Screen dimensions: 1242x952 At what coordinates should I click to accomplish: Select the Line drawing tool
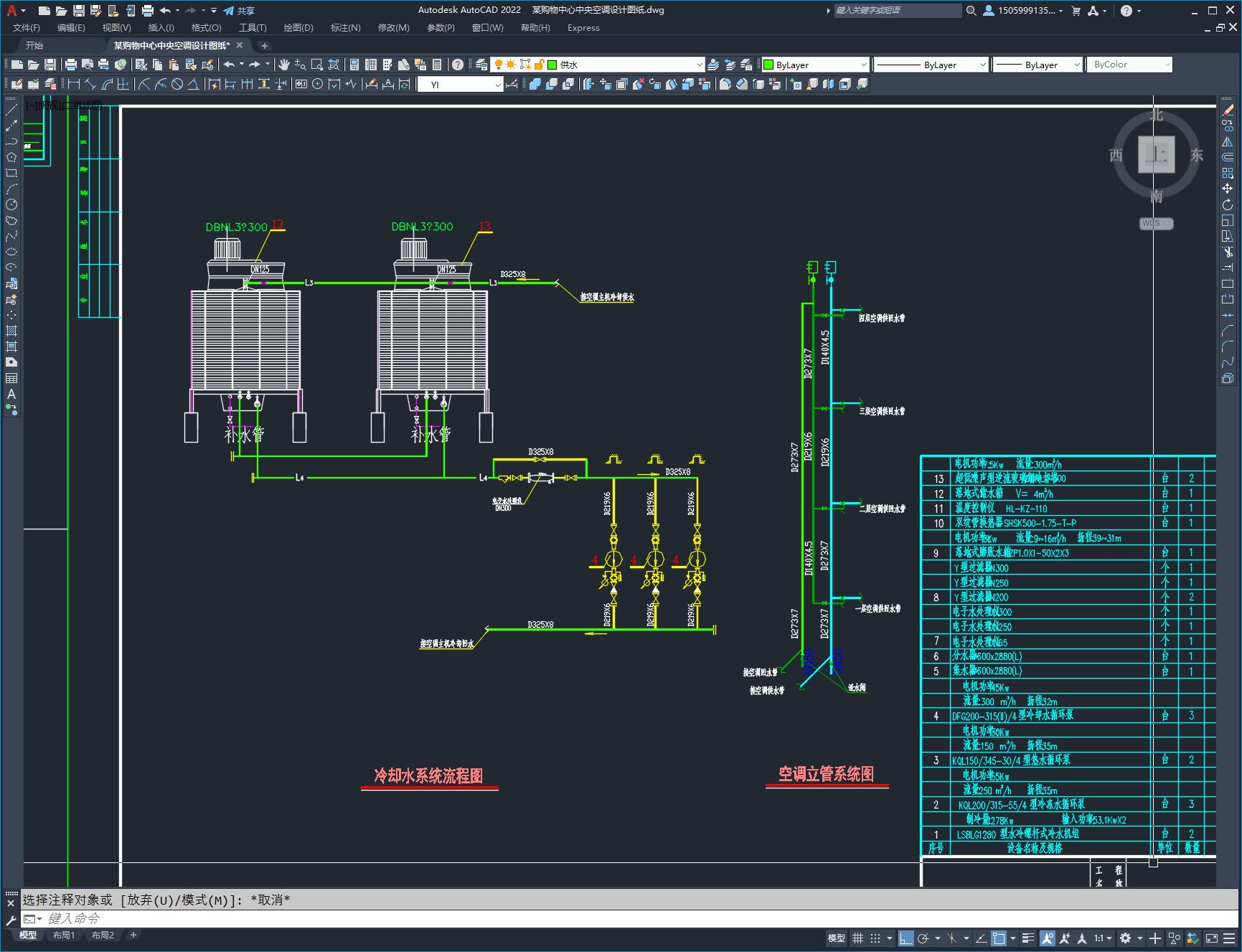pyautogui.click(x=11, y=110)
